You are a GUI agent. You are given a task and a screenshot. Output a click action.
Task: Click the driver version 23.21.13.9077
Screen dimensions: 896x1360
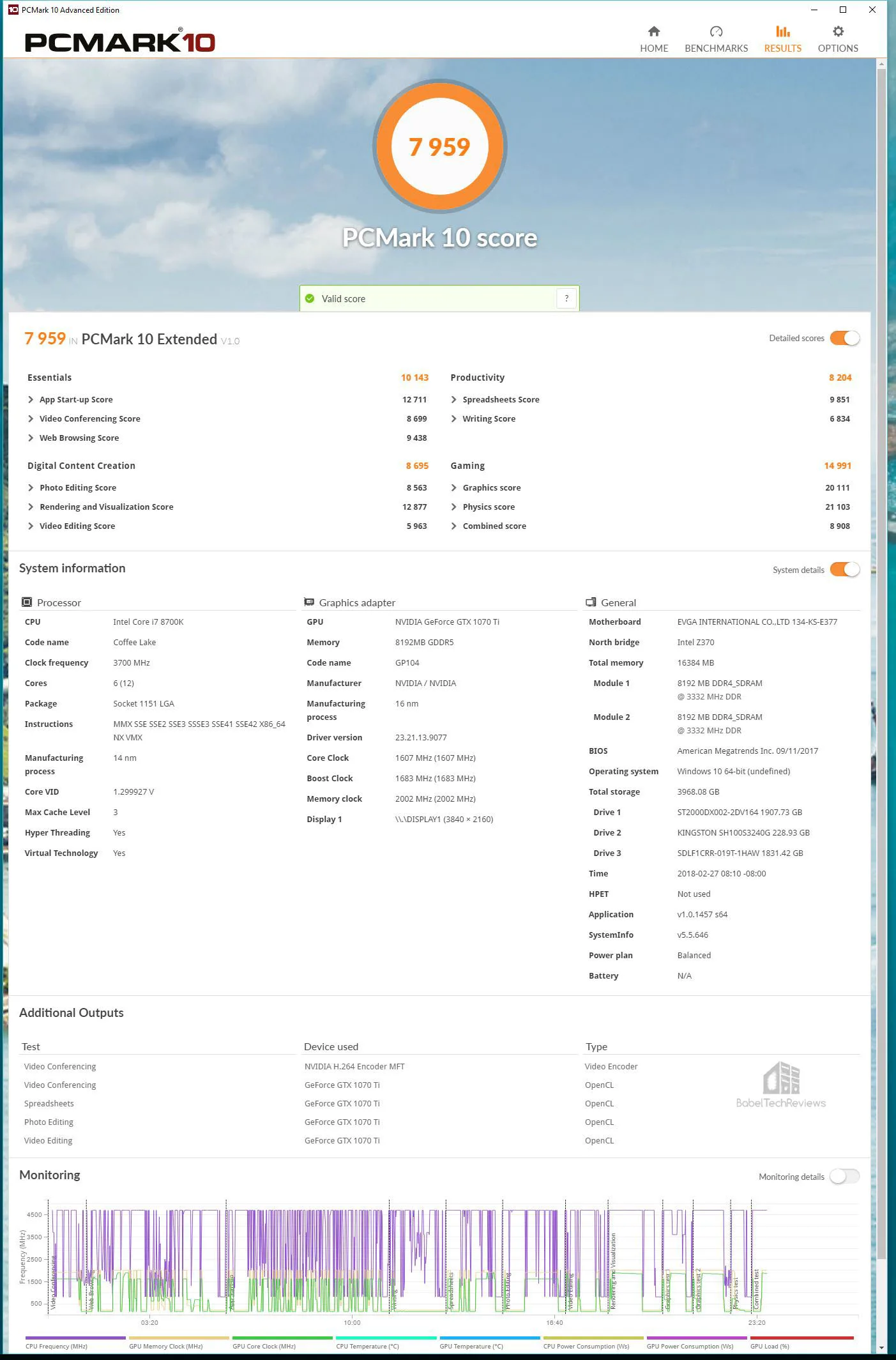tap(421, 737)
